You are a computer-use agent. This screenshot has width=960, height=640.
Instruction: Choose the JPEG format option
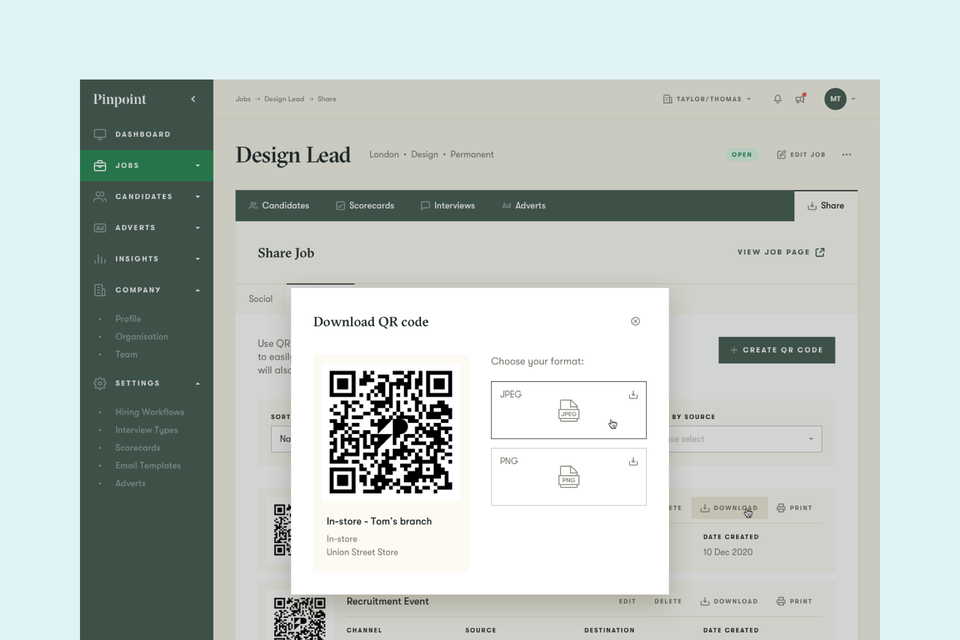[x=569, y=410]
